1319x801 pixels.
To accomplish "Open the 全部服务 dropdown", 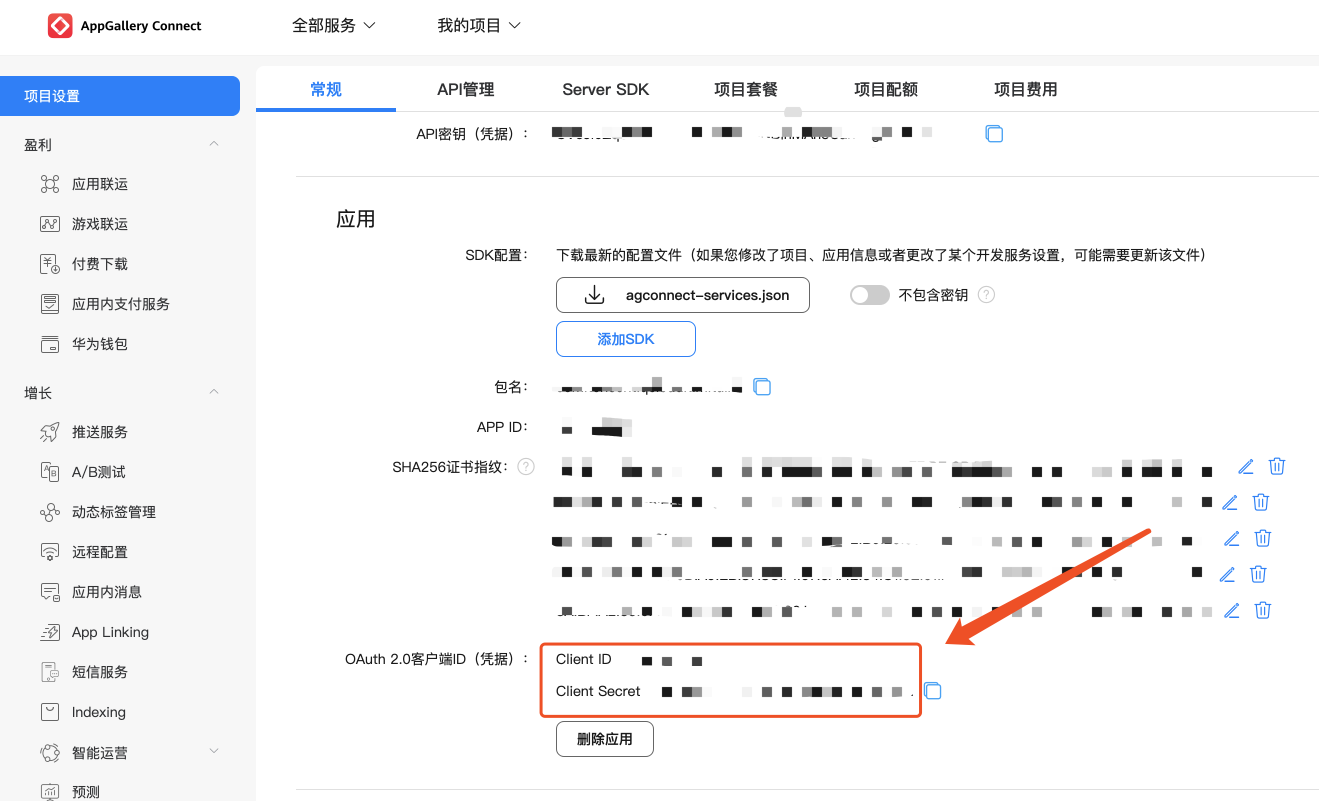I will (x=334, y=26).
